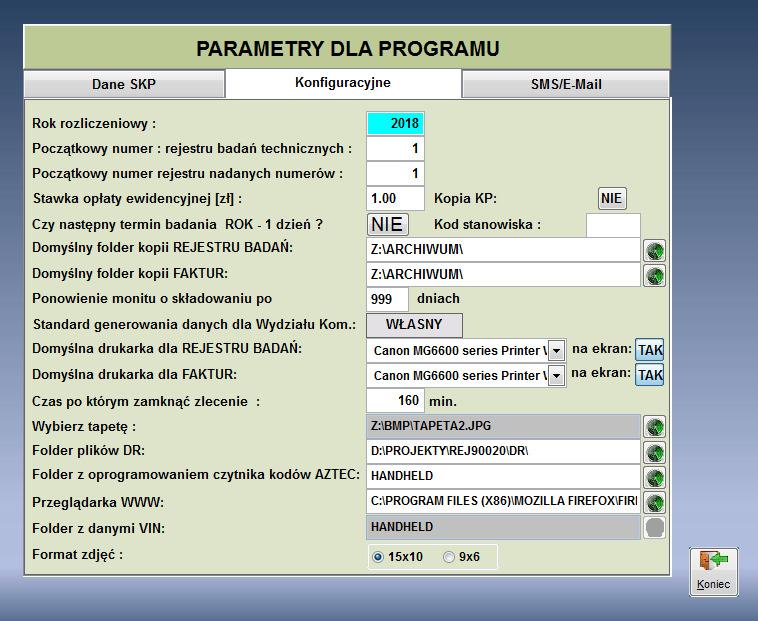The height and width of the screenshot is (621, 758).
Task: Click the 'PARAMETRY DLA PROGRAMU' title
Action: point(348,49)
